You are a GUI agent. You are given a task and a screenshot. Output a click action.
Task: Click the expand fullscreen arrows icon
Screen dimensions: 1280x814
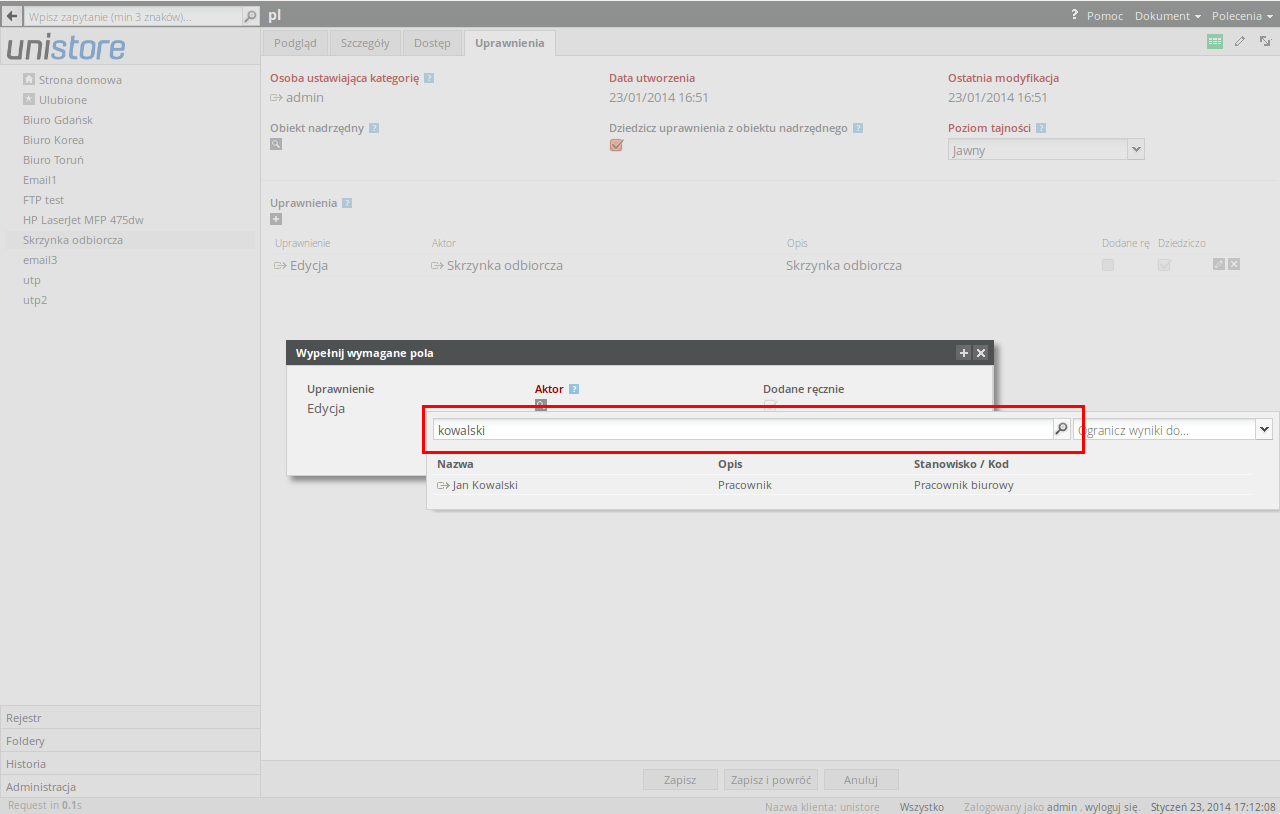[1265, 42]
